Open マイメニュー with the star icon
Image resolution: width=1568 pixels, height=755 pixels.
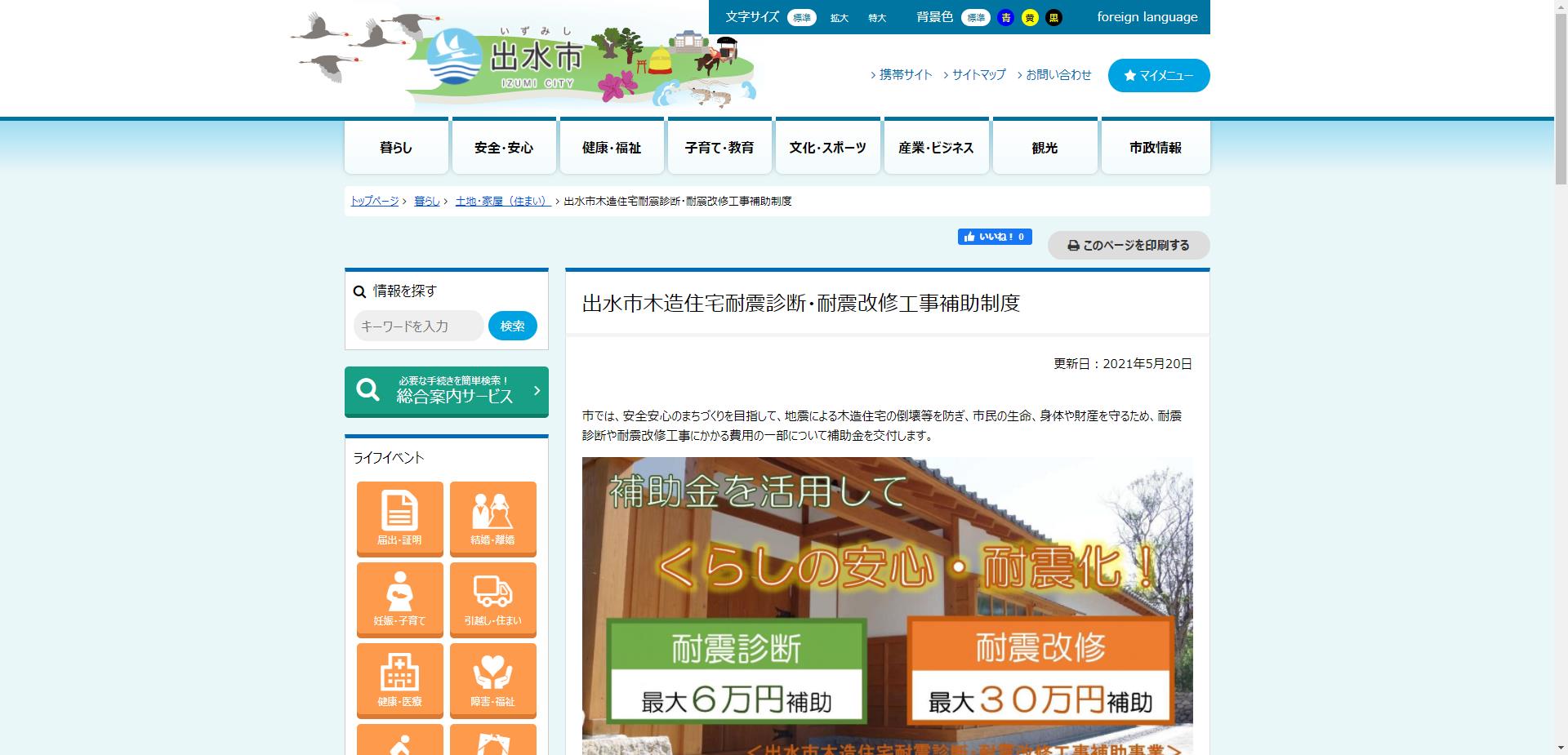[x=1158, y=75]
